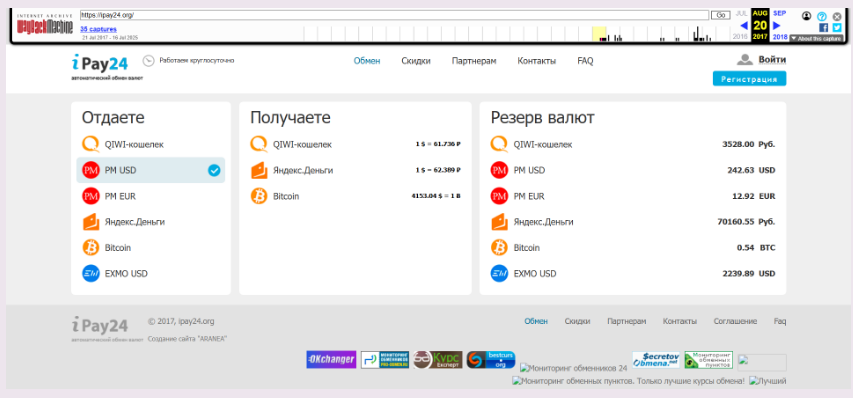Click the clock icon near working hours
This screenshot has height=398, width=853.
[149, 61]
